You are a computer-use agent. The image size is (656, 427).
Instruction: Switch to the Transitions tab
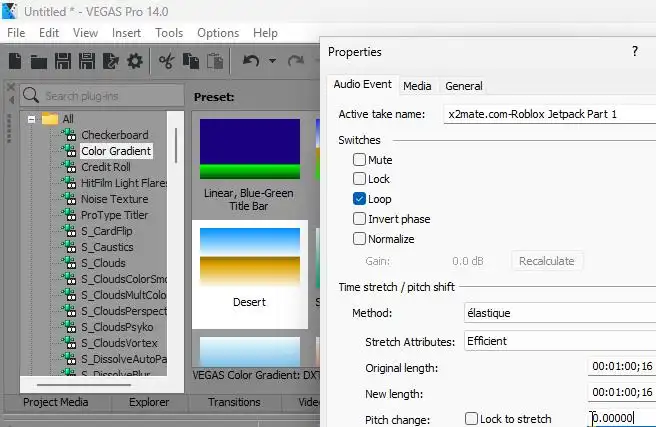234,402
